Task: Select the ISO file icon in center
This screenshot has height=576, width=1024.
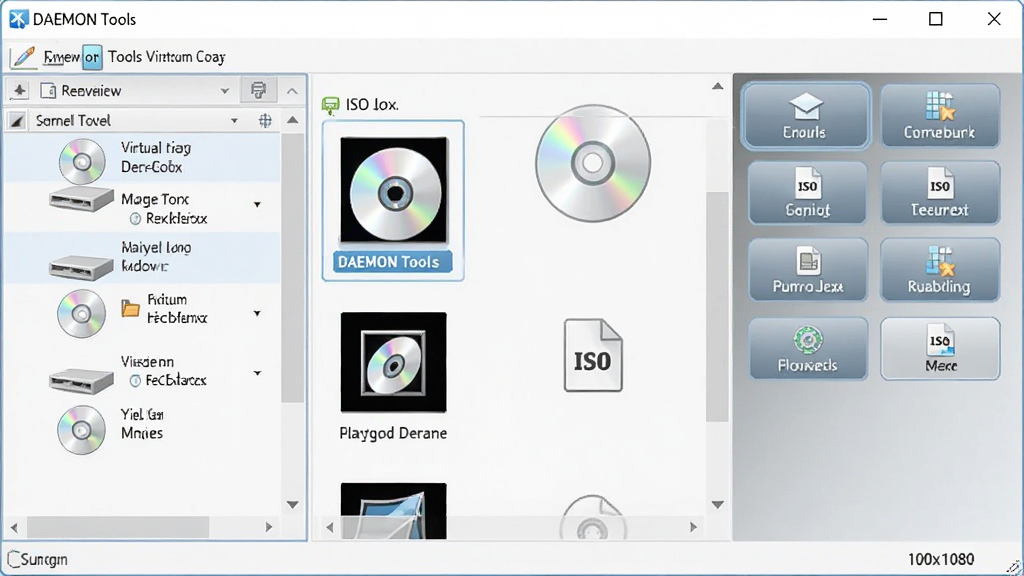Action: click(x=593, y=355)
